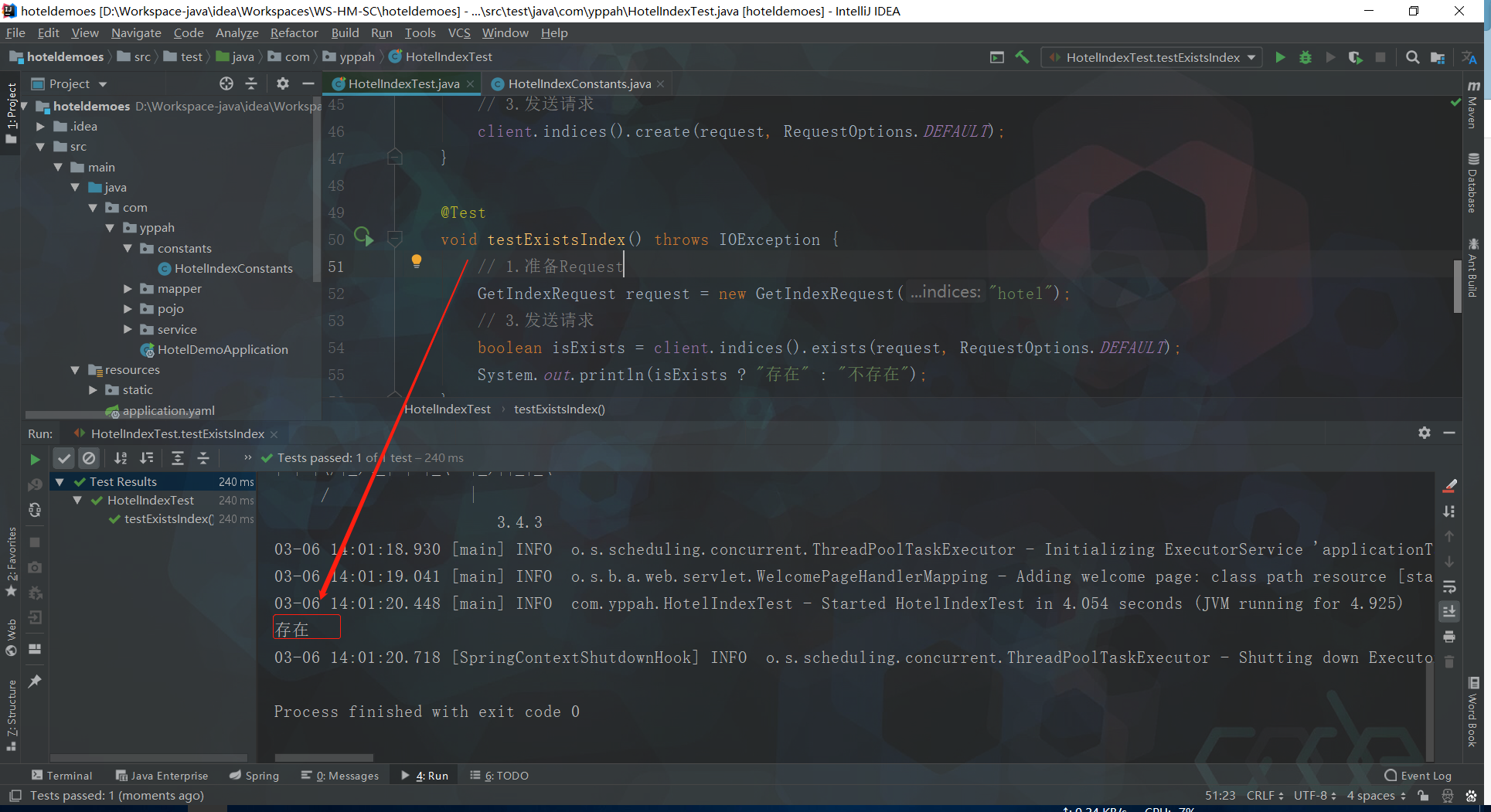Expand the pojo package
This screenshot has height=812, width=1491.
(128, 309)
